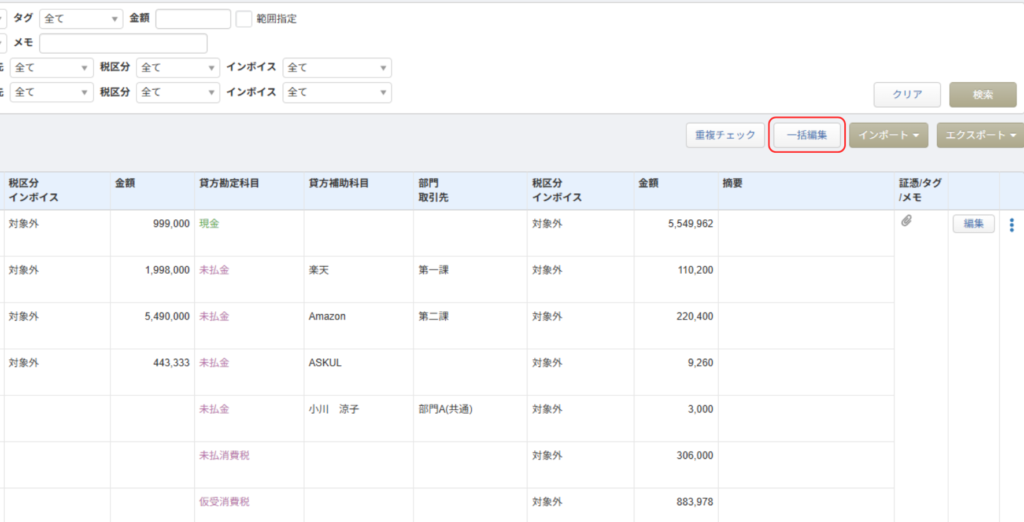Viewport: 1024px width, 522px height.
Task: Open the 現金 account link
Action: 209,224
